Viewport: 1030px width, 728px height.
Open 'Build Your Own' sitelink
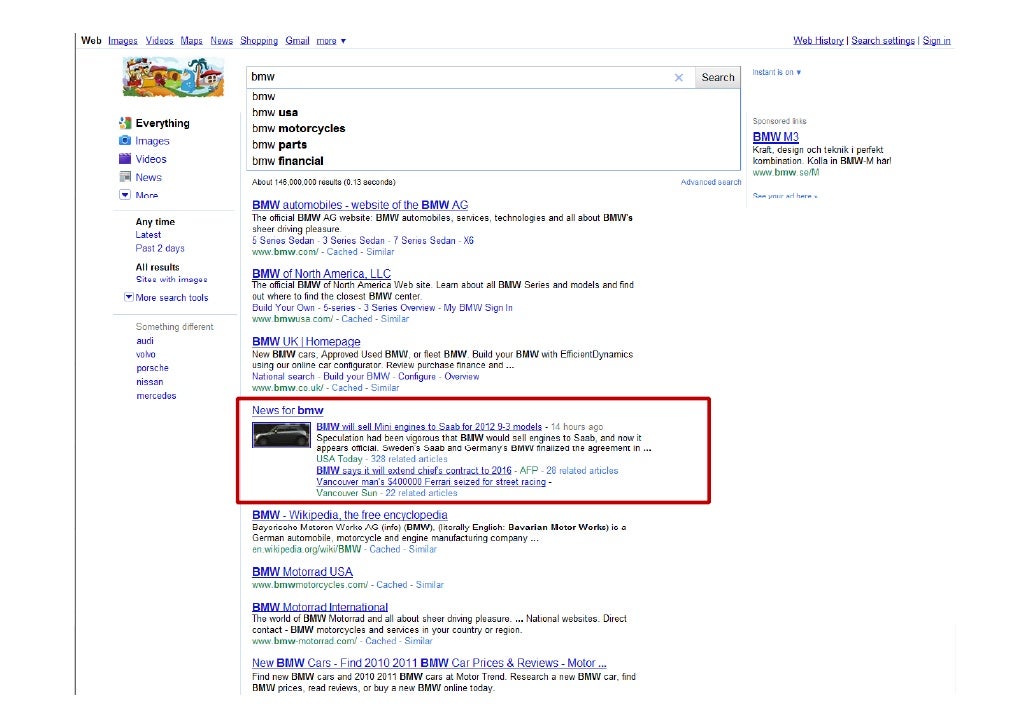pos(283,307)
